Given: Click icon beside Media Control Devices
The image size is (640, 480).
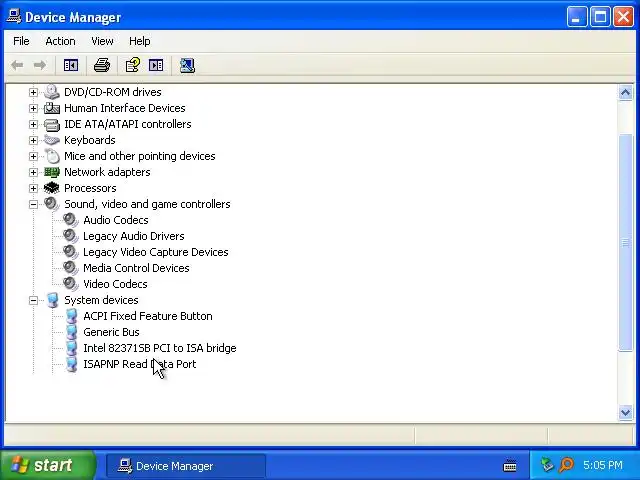Looking at the screenshot, I should (x=71, y=268).
